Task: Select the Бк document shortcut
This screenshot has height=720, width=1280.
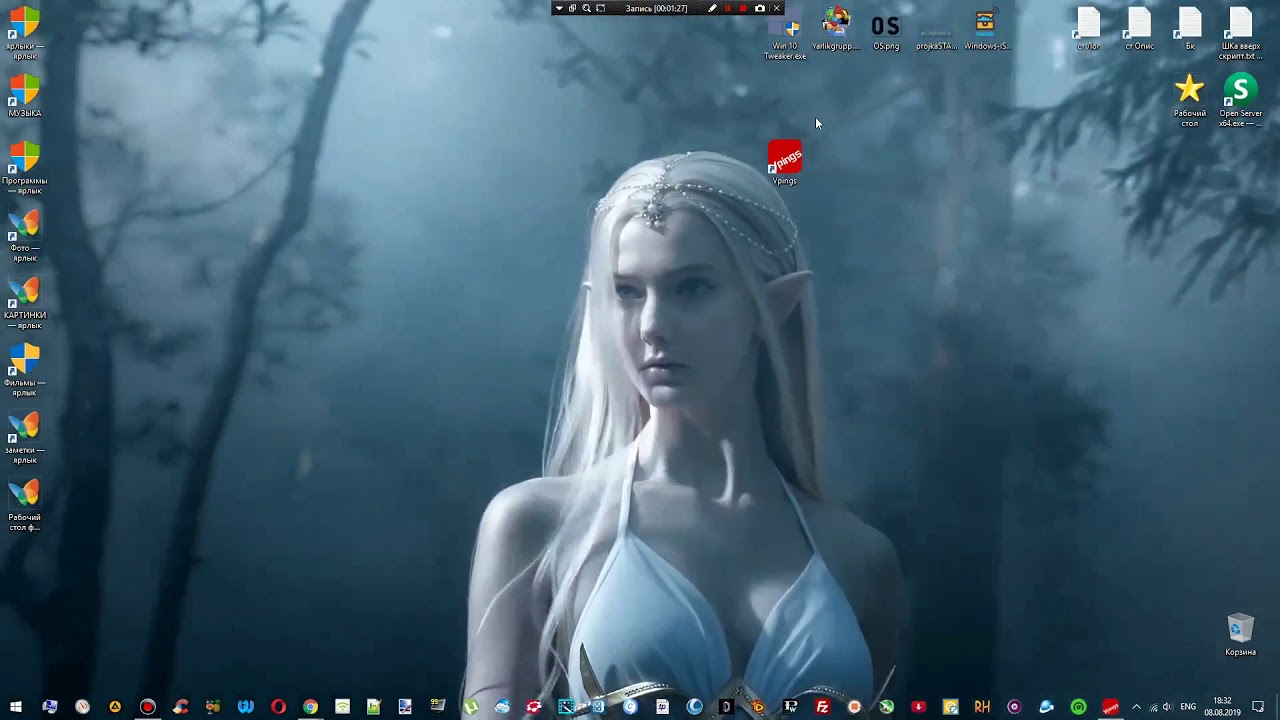Action: 1190,29
